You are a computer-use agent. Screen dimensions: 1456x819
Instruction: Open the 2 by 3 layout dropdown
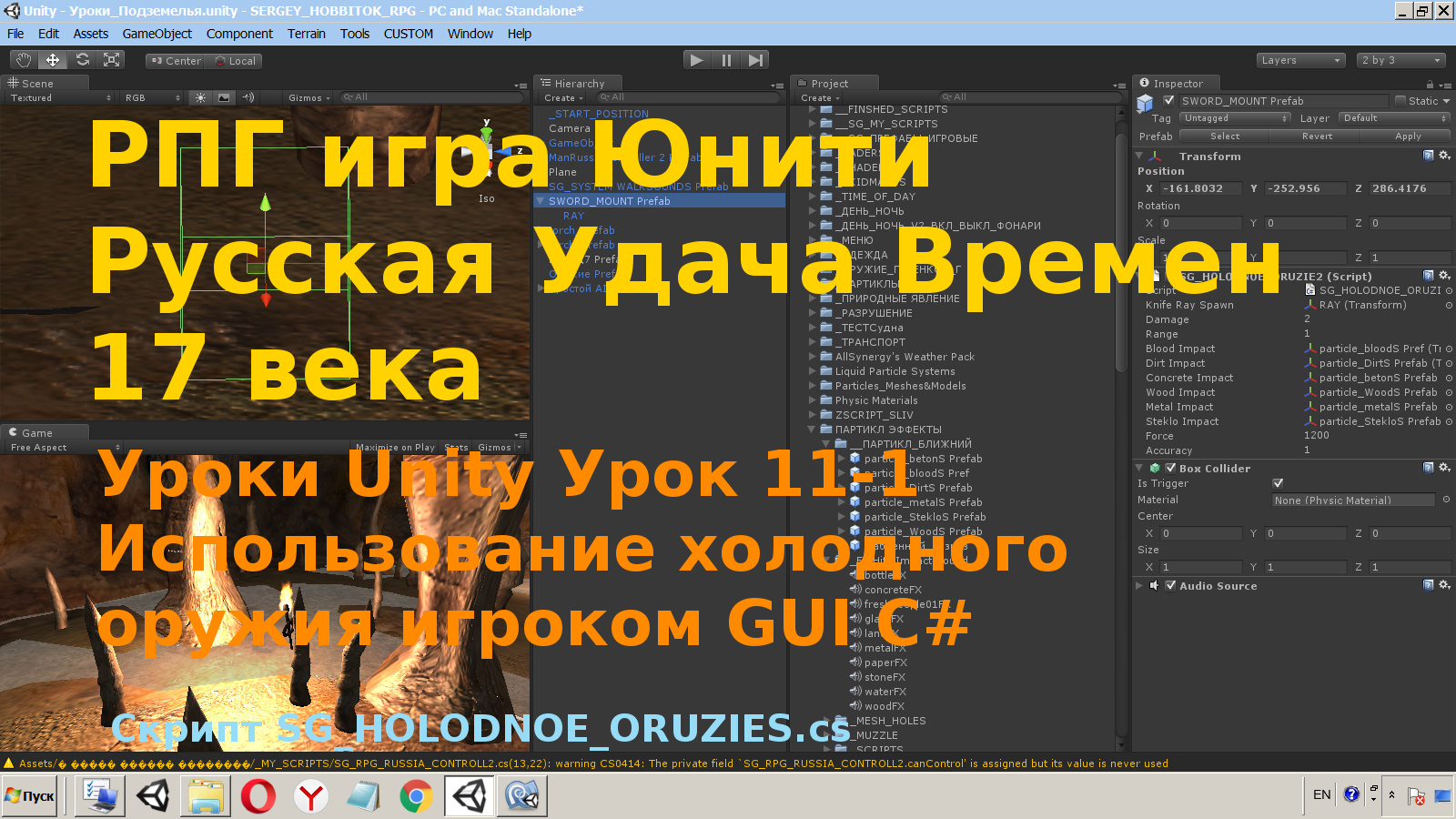pos(1400,60)
